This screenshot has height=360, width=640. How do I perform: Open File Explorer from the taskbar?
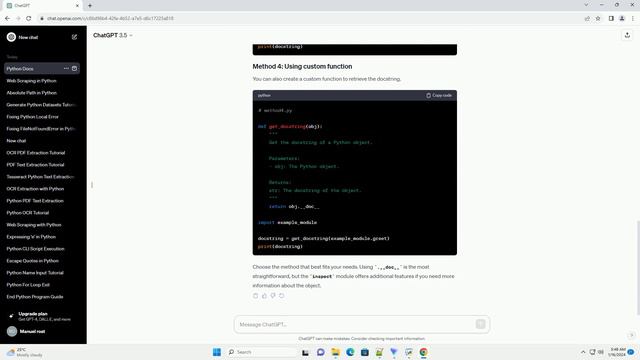tap(335, 352)
